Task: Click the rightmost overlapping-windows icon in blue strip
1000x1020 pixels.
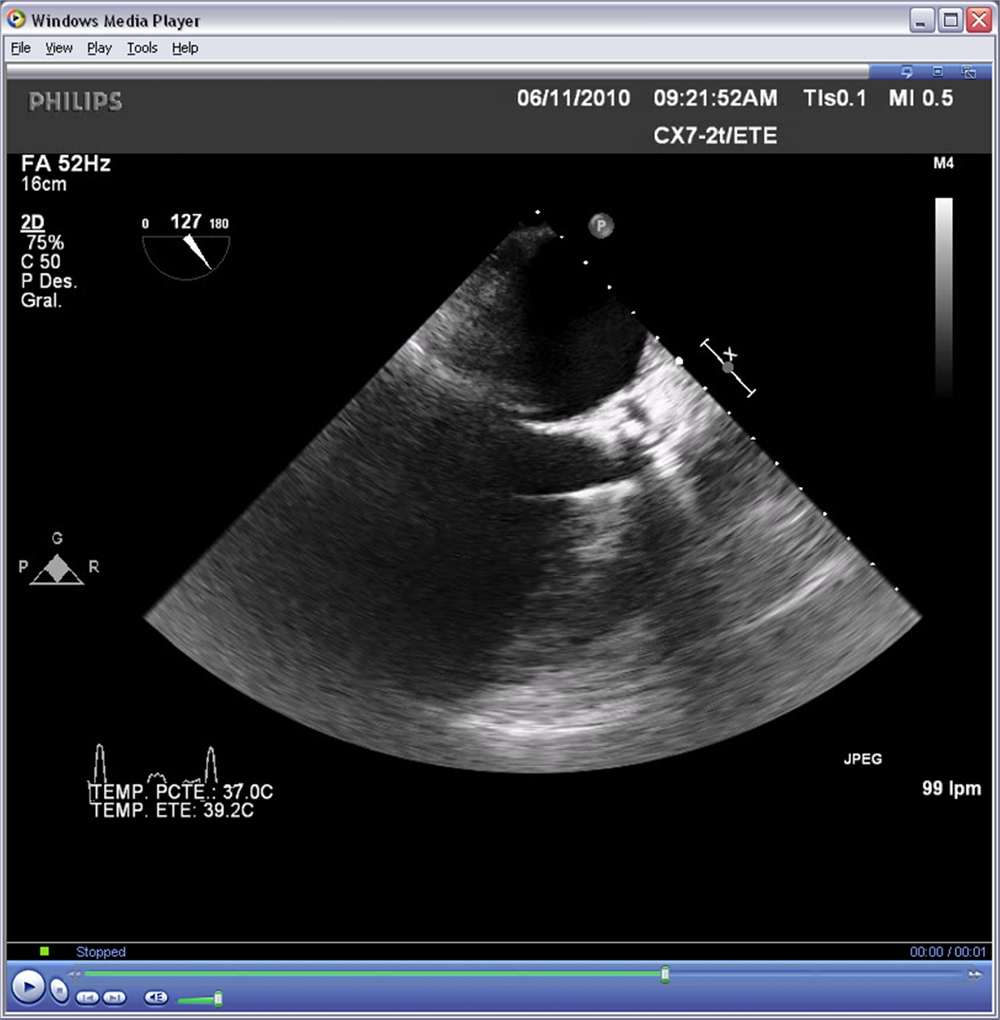Action: pyautogui.click(x=968, y=72)
